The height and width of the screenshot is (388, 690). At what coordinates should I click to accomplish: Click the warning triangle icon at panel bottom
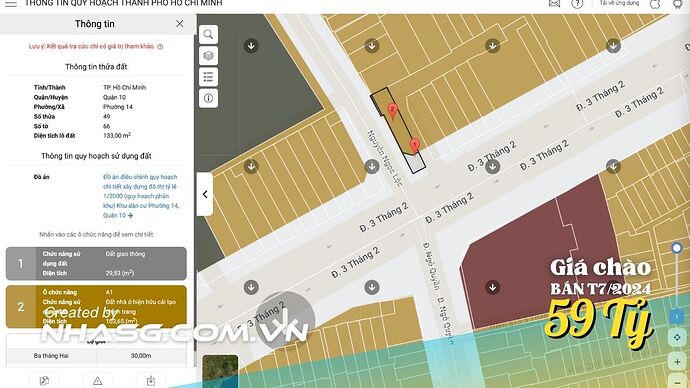tap(98, 381)
